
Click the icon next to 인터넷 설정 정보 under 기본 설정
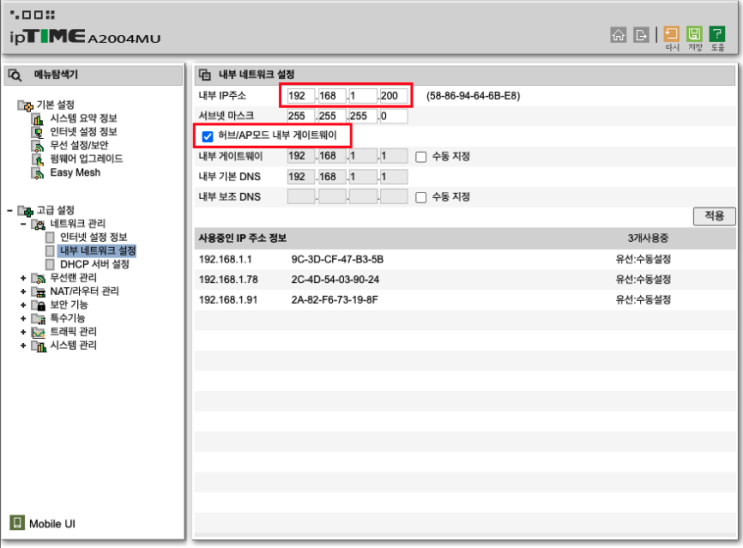38,132
